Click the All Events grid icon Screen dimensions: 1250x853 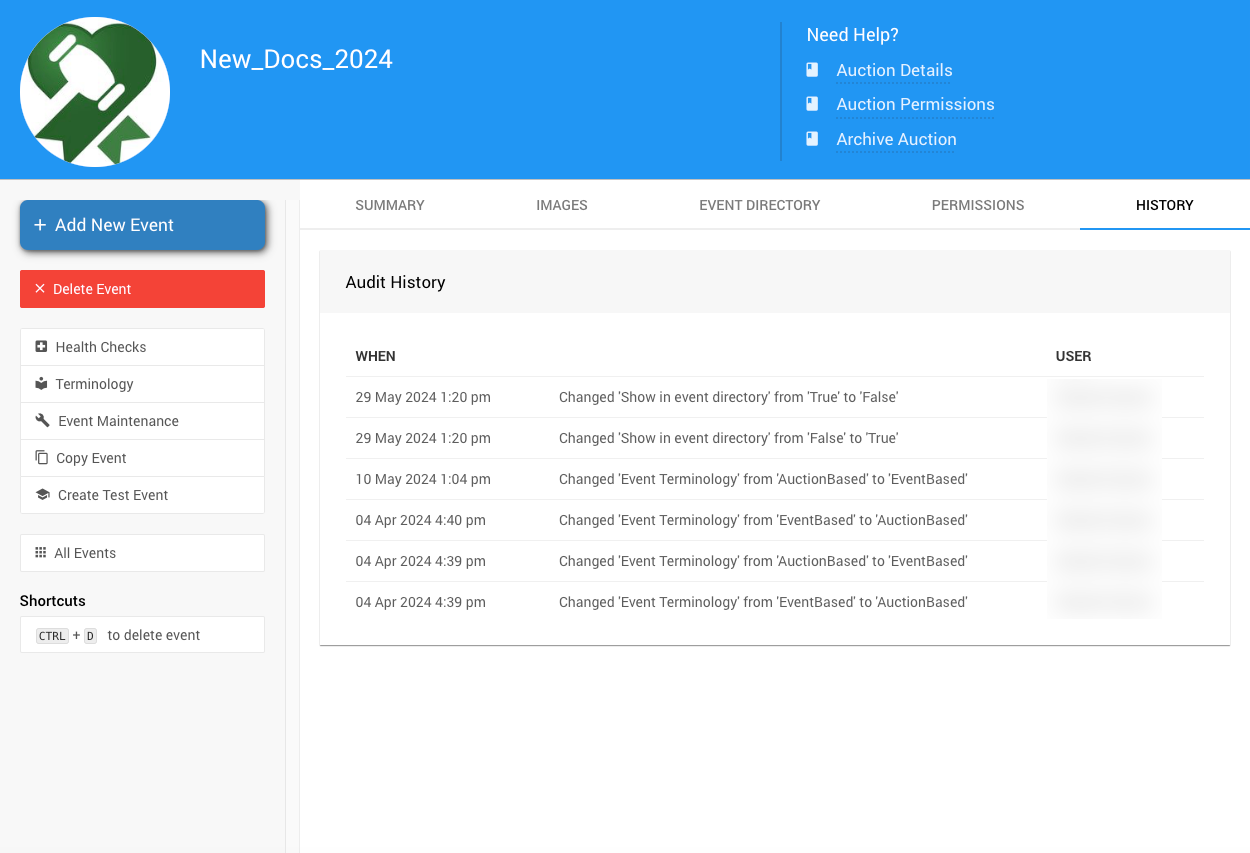click(41, 553)
